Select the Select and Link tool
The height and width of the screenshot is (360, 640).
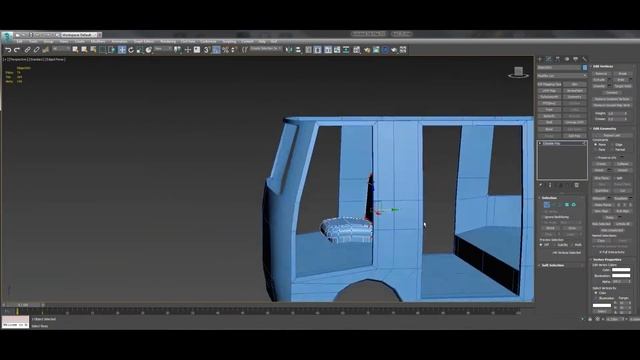click(x=27, y=50)
